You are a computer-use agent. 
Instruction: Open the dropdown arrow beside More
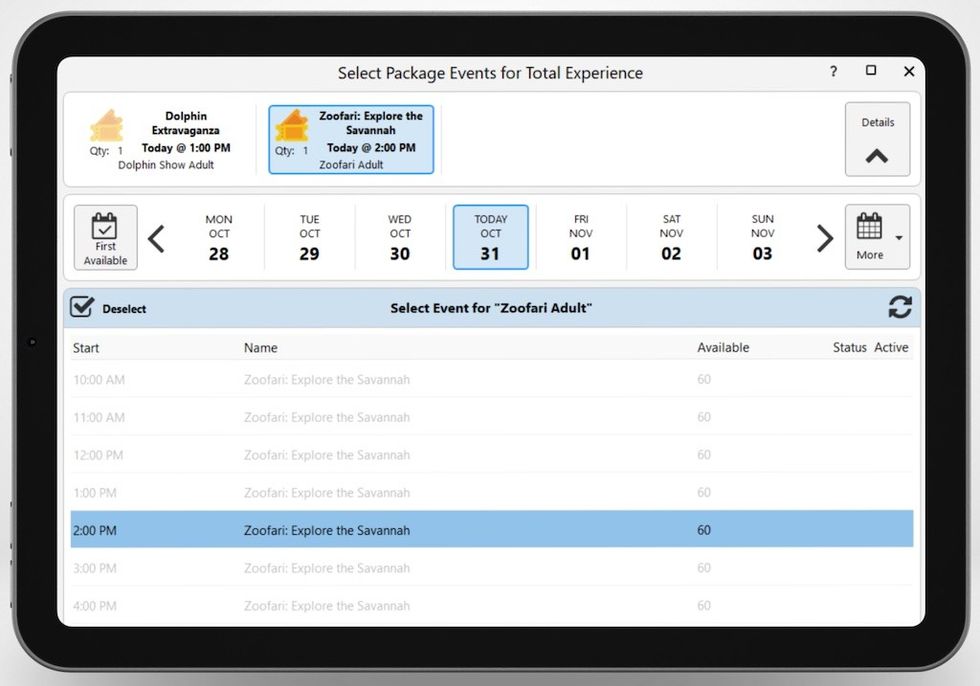coord(899,237)
